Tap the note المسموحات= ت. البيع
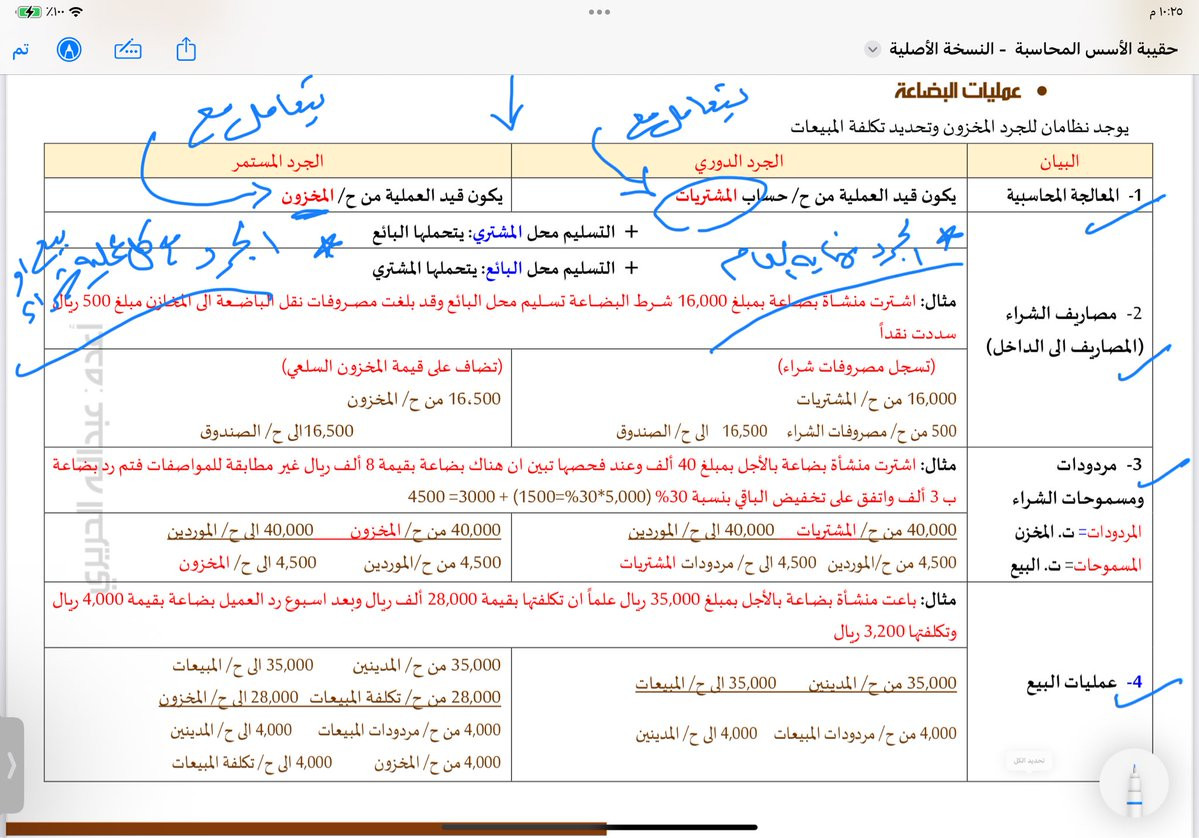 1076,566
